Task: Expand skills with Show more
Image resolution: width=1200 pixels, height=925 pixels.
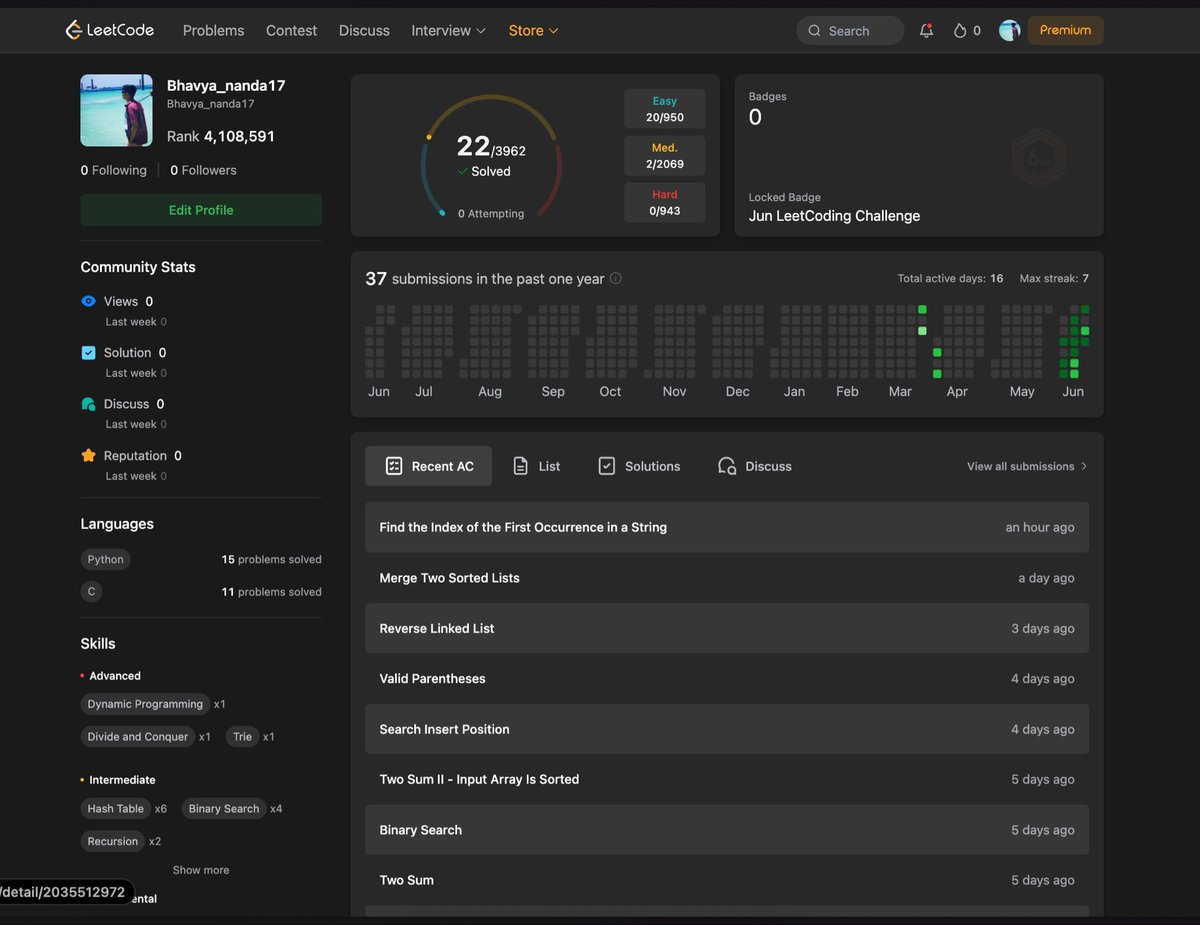Action: click(x=201, y=870)
